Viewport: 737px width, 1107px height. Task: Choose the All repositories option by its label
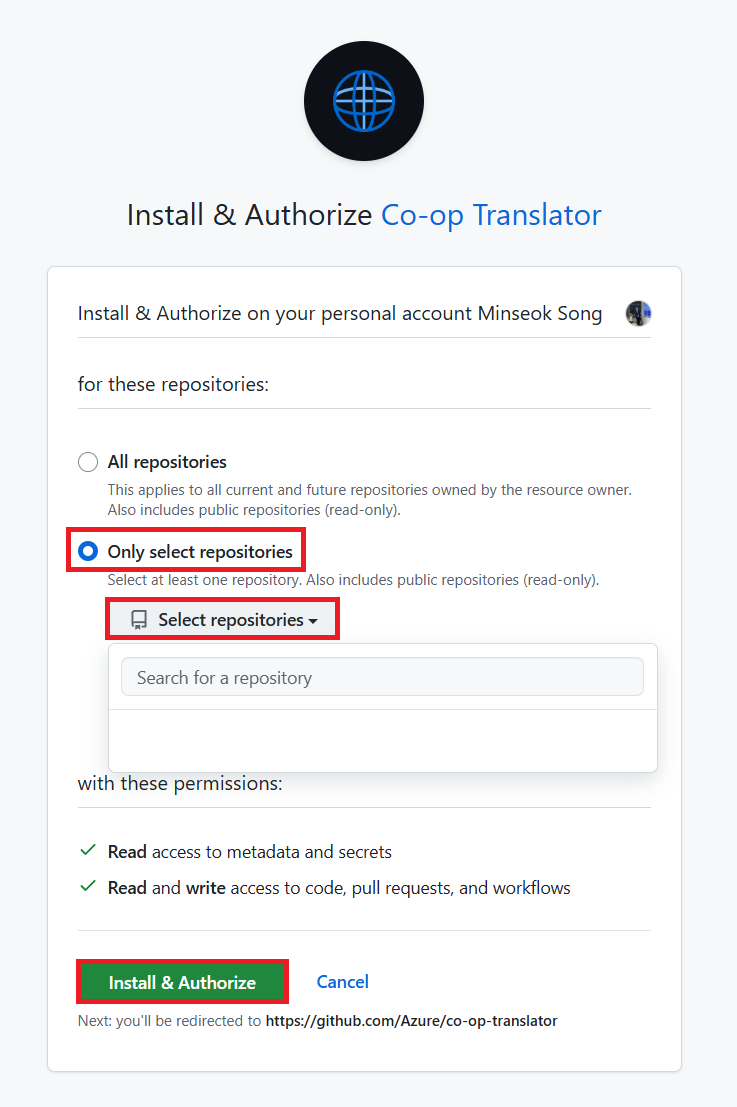pyautogui.click(x=166, y=462)
